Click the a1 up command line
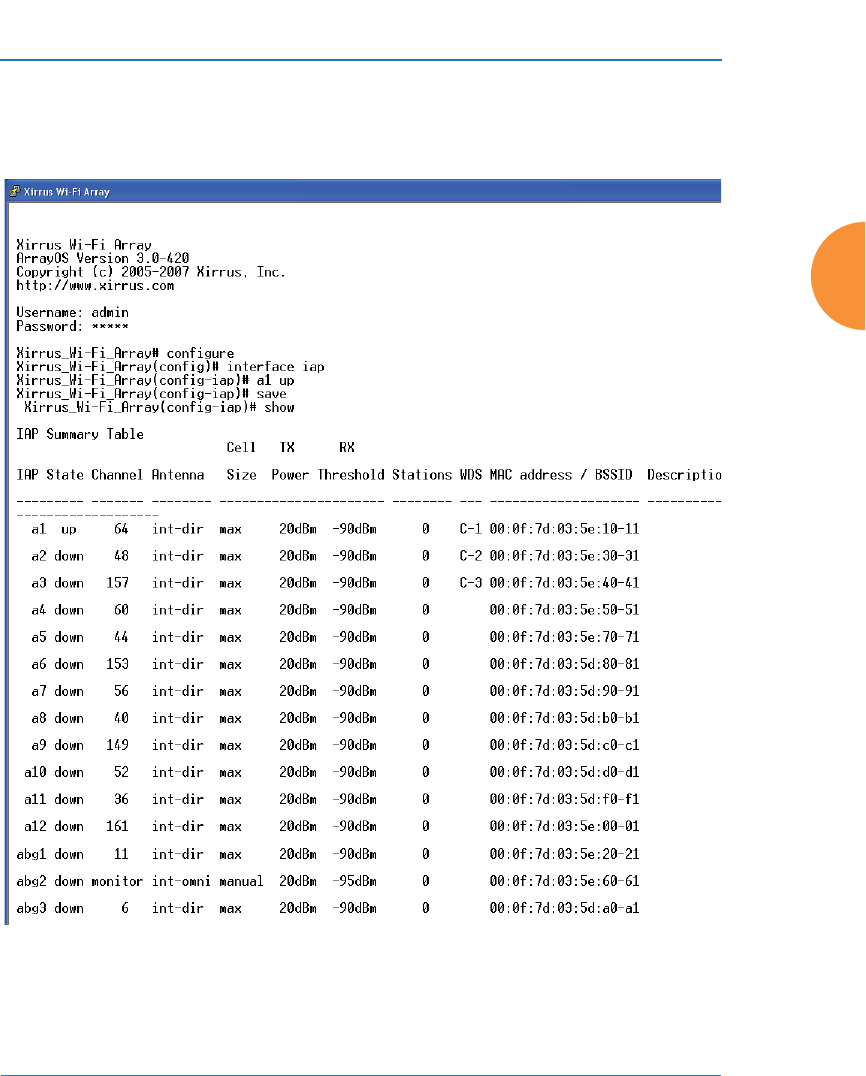This screenshot has width=866, height=1076. 155,381
